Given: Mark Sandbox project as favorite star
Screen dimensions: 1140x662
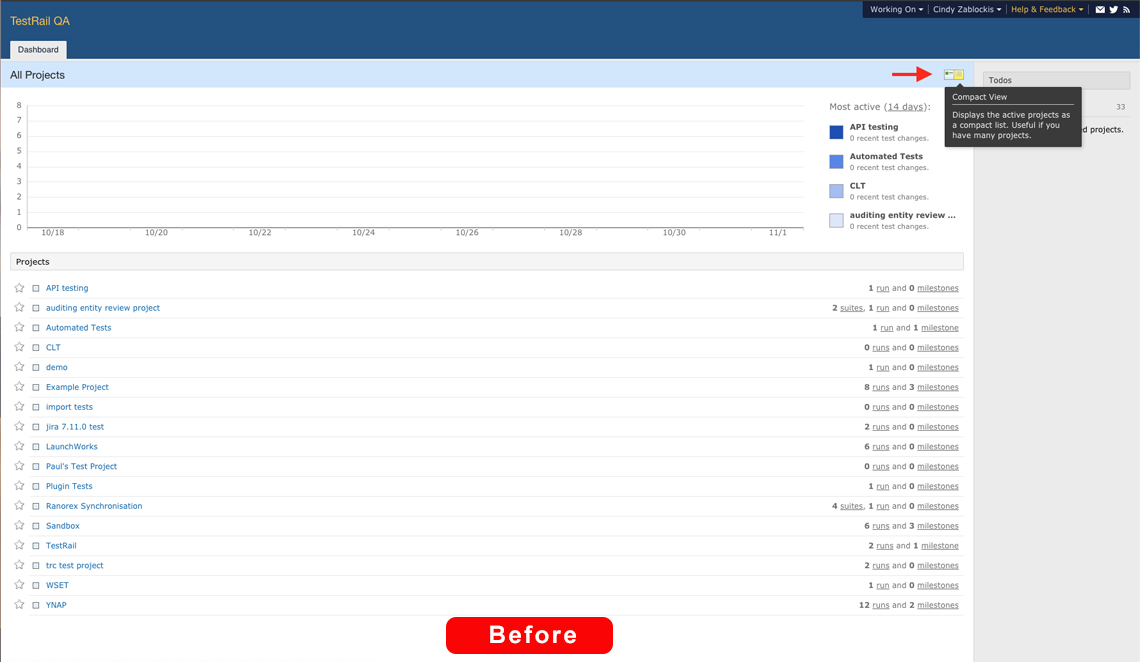Looking at the screenshot, I should click(19, 526).
